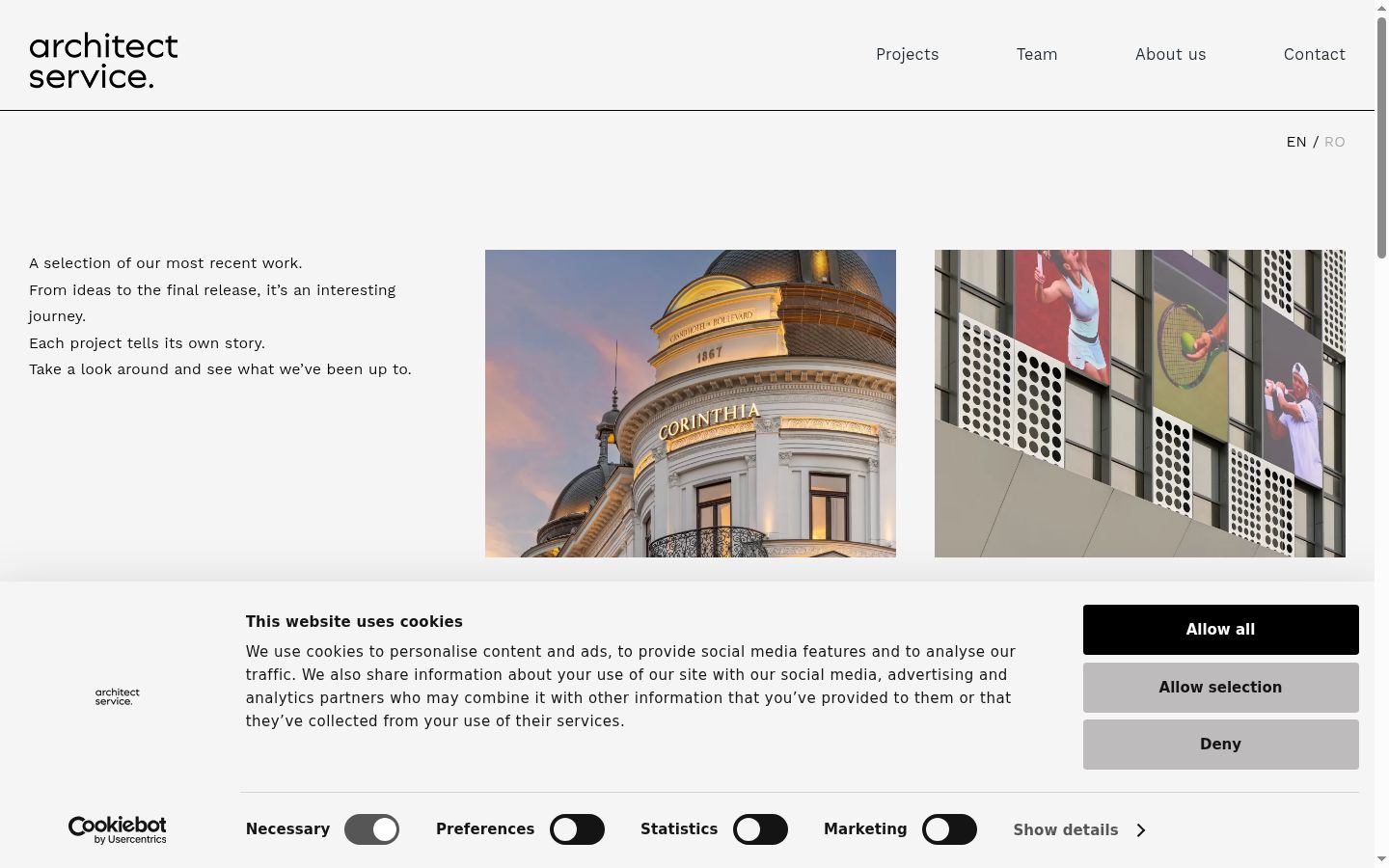The width and height of the screenshot is (1389, 868).
Task: Click the small architect service logo in cookie banner
Action: [118, 696]
